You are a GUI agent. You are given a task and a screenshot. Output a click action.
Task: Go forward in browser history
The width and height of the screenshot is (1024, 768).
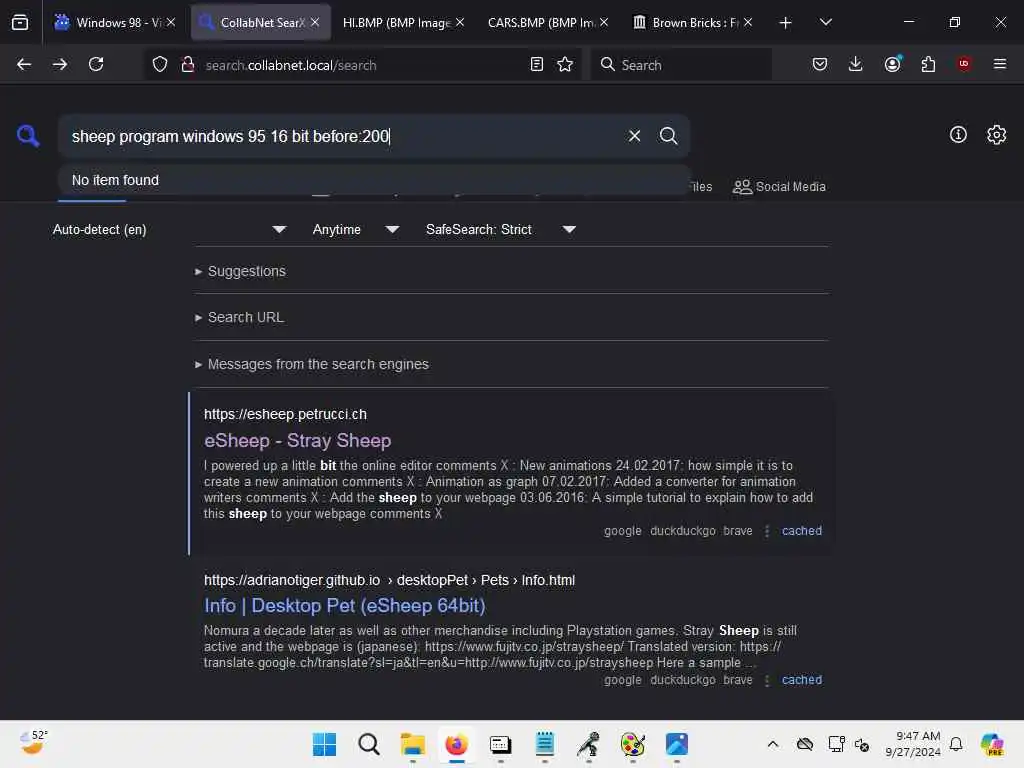tap(60, 65)
